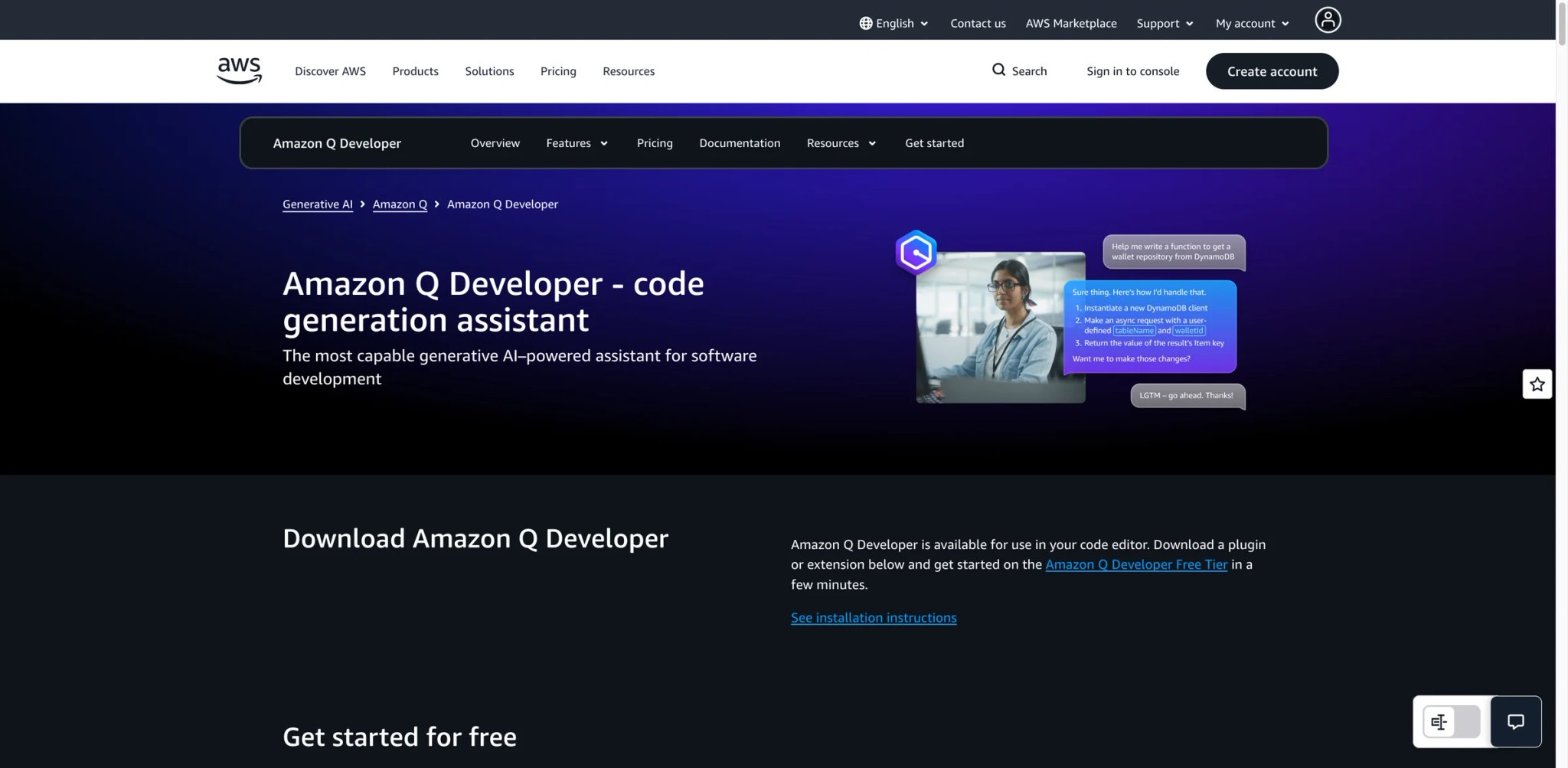Click the Contact us link
Viewport: 1568px width, 768px height.
click(978, 23)
